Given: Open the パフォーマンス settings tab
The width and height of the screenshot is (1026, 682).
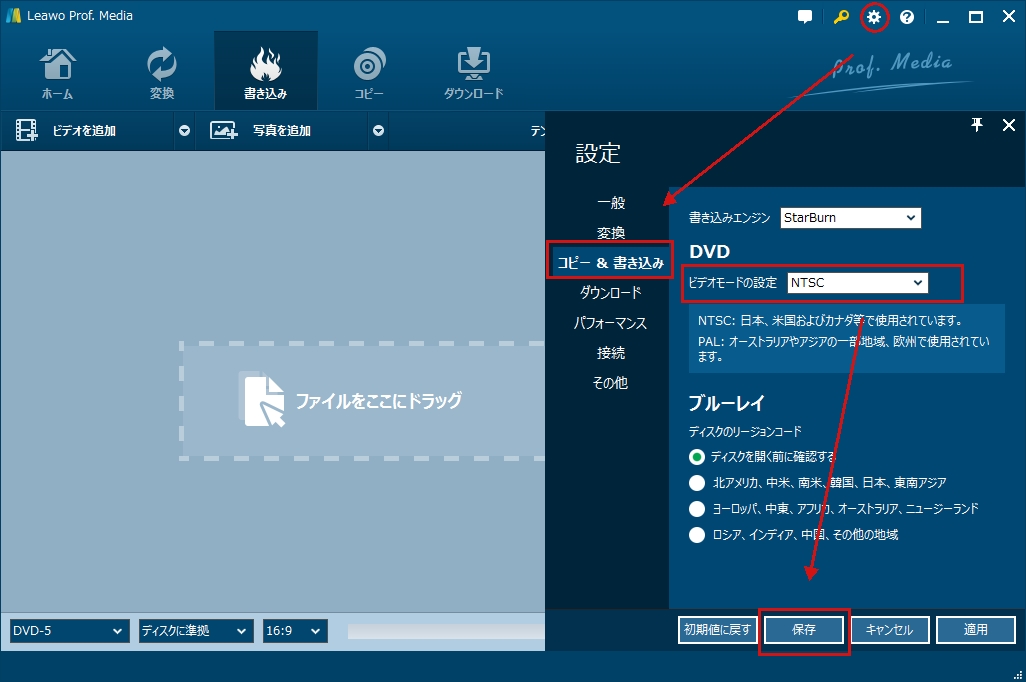Looking at the screenshot, I should [610, 323].
